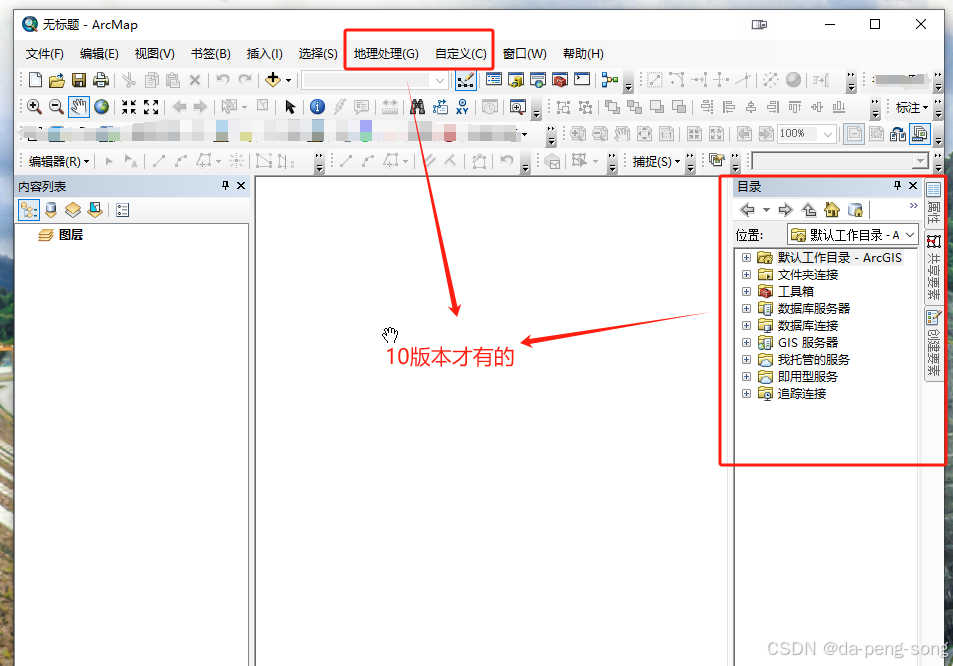Go to default geodatabase in Catalog toolbar
Screen dimensions: 953x666
click(x=855, y=210)
